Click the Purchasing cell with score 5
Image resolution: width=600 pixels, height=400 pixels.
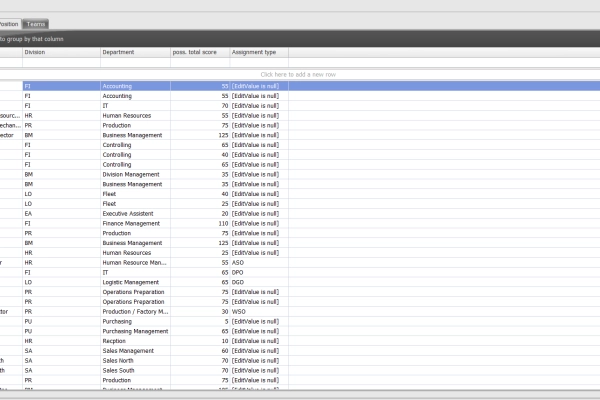point(135,322)
